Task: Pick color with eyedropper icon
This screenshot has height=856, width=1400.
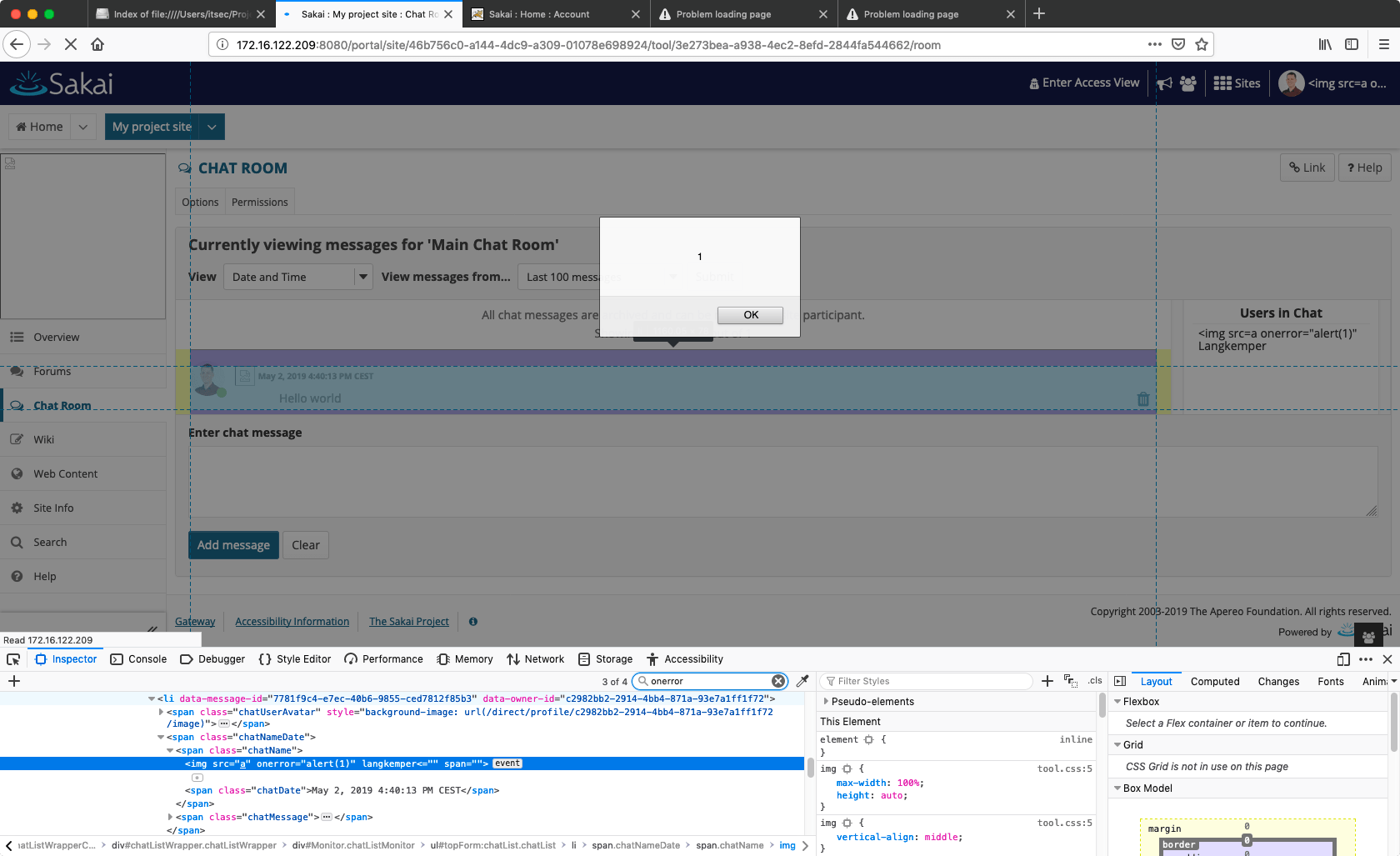Action: (802, 681)
